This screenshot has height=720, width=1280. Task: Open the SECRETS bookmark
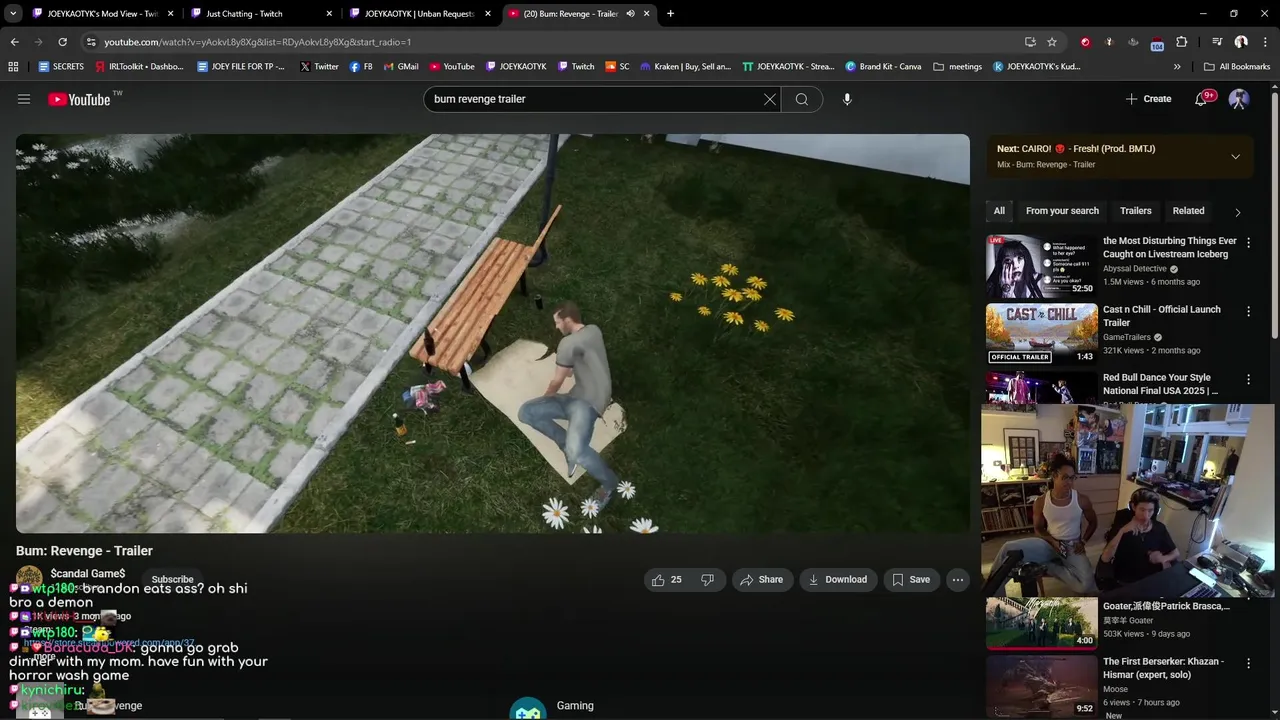coord(61,67)
